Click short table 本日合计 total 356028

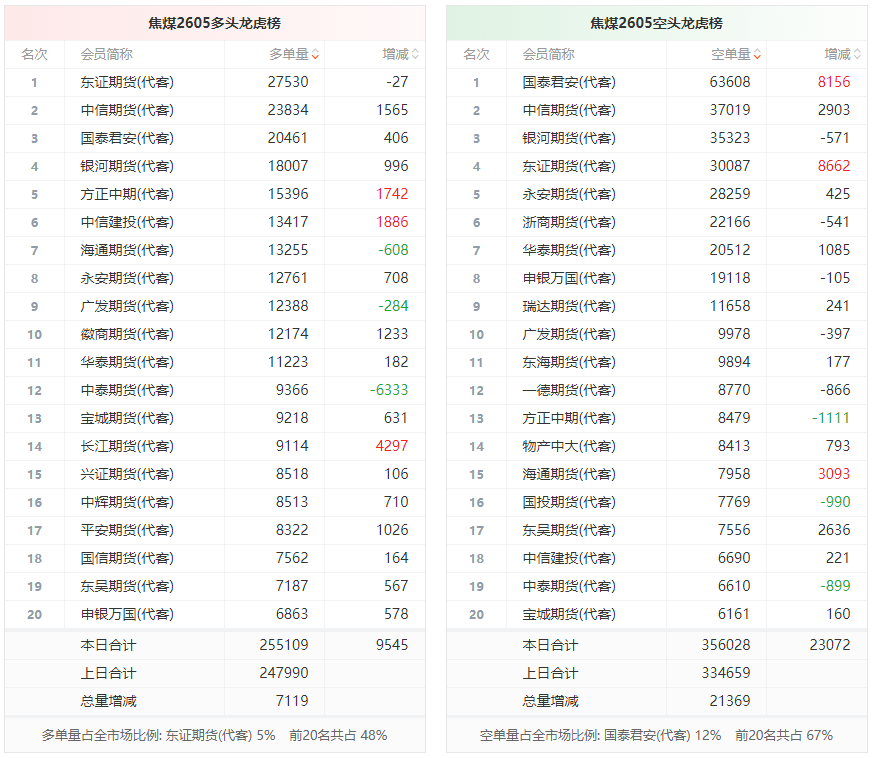point(726,645)
